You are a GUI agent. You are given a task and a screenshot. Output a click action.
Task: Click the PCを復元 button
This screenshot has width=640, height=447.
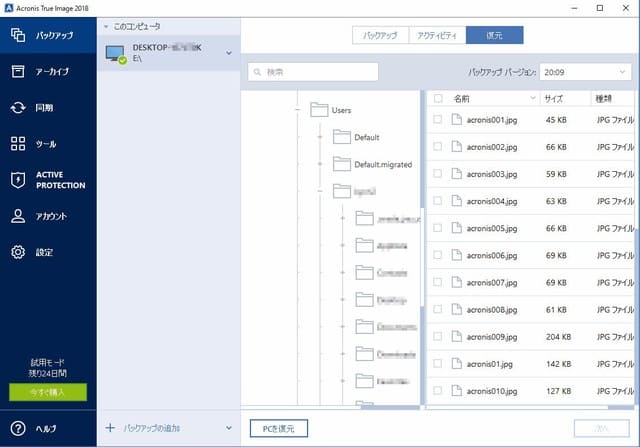279,428
